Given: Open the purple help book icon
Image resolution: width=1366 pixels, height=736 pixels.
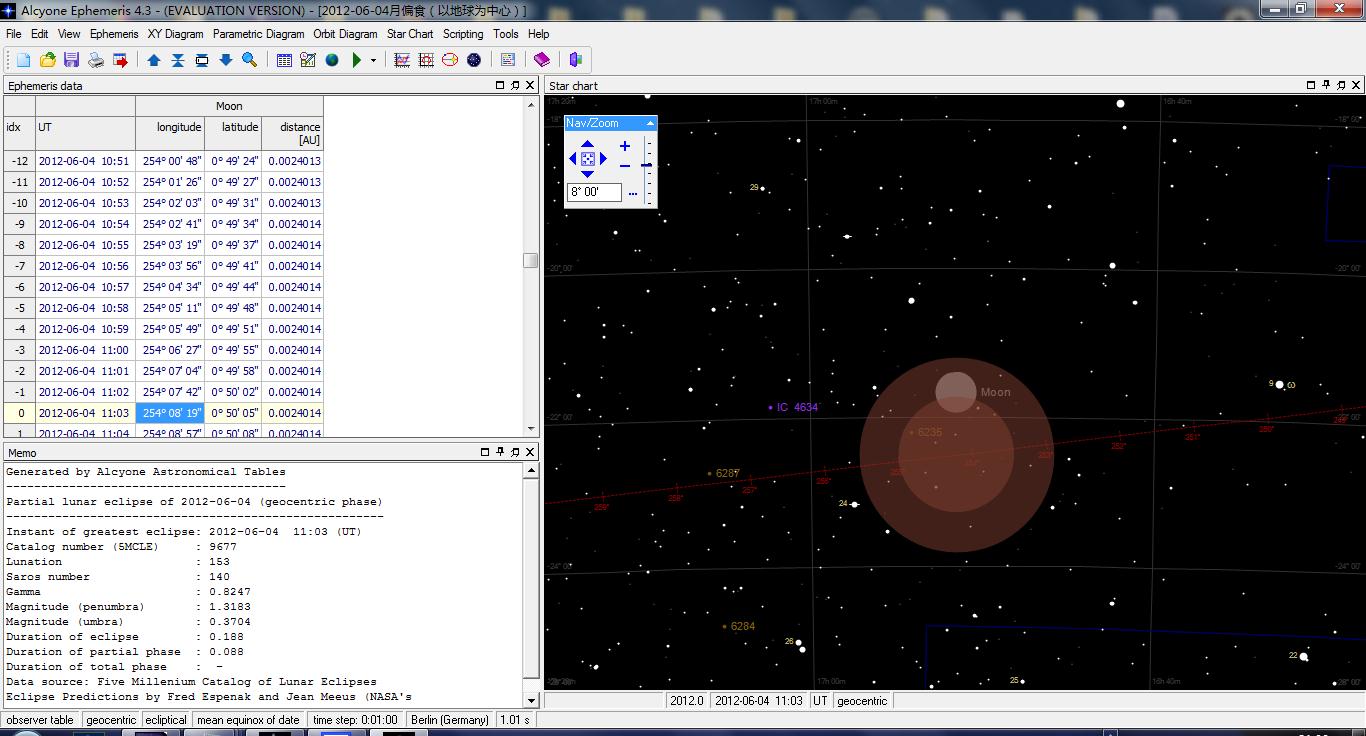Looking at the screenshot, I should (x=541, y=60).
